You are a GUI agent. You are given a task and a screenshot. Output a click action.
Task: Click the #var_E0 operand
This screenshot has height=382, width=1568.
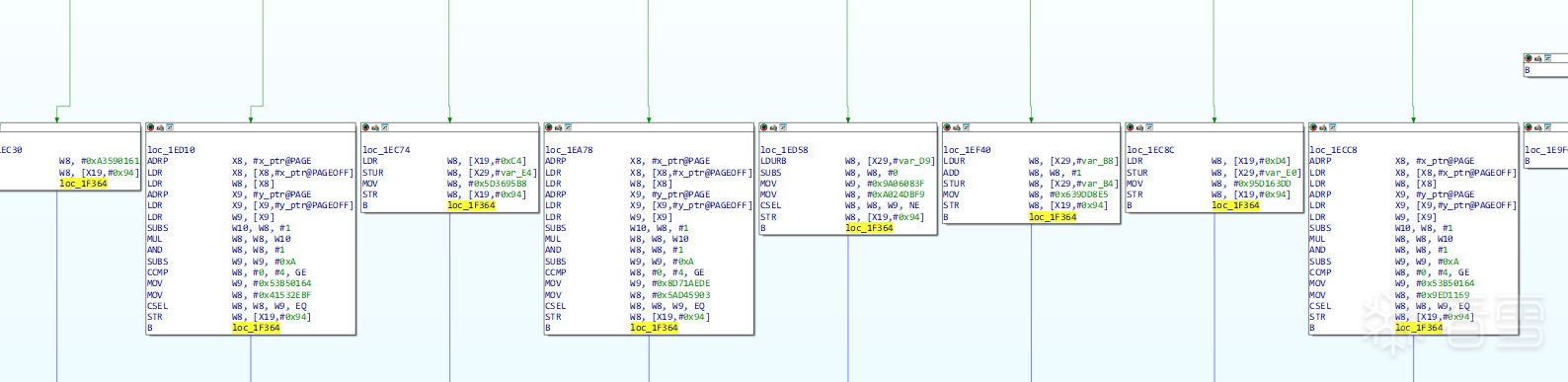(1280, 172)
